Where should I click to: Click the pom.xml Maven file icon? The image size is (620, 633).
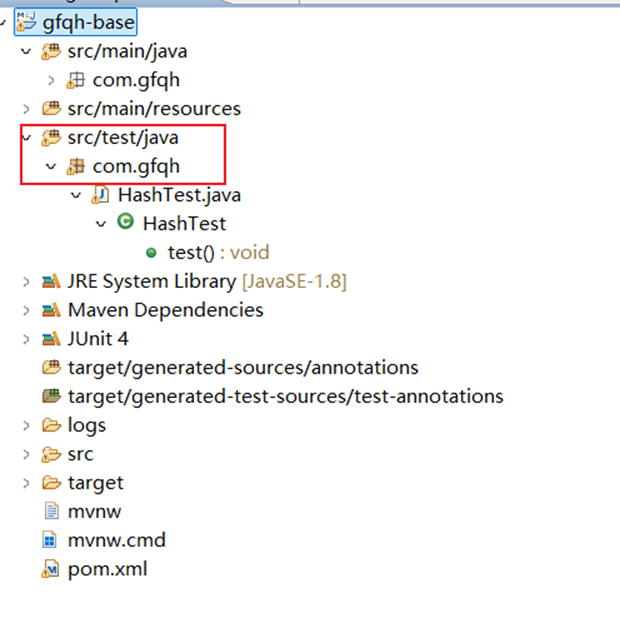tap(50, 569)
